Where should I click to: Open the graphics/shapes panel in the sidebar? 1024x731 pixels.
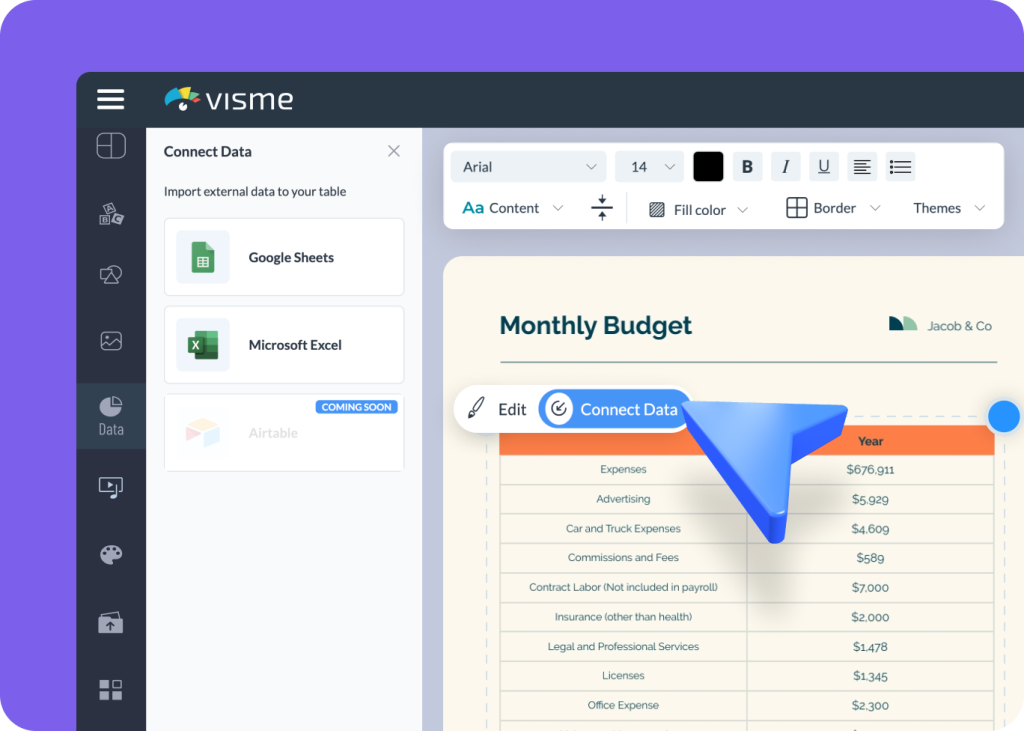pyautogui.click(x=110, y=273)
